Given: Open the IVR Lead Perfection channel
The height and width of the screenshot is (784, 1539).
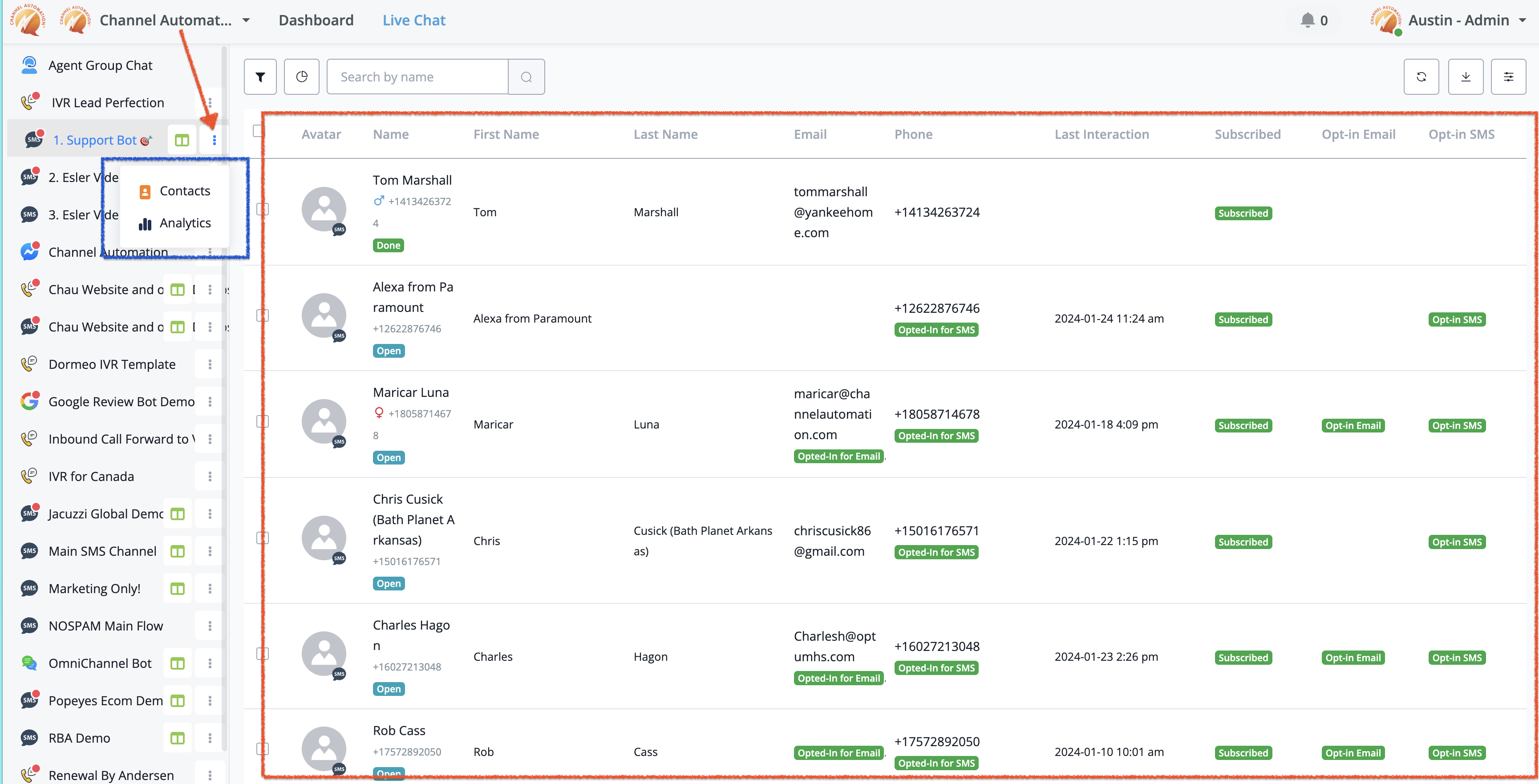Looking at the screenshot, I should click(x=108, y=103).
